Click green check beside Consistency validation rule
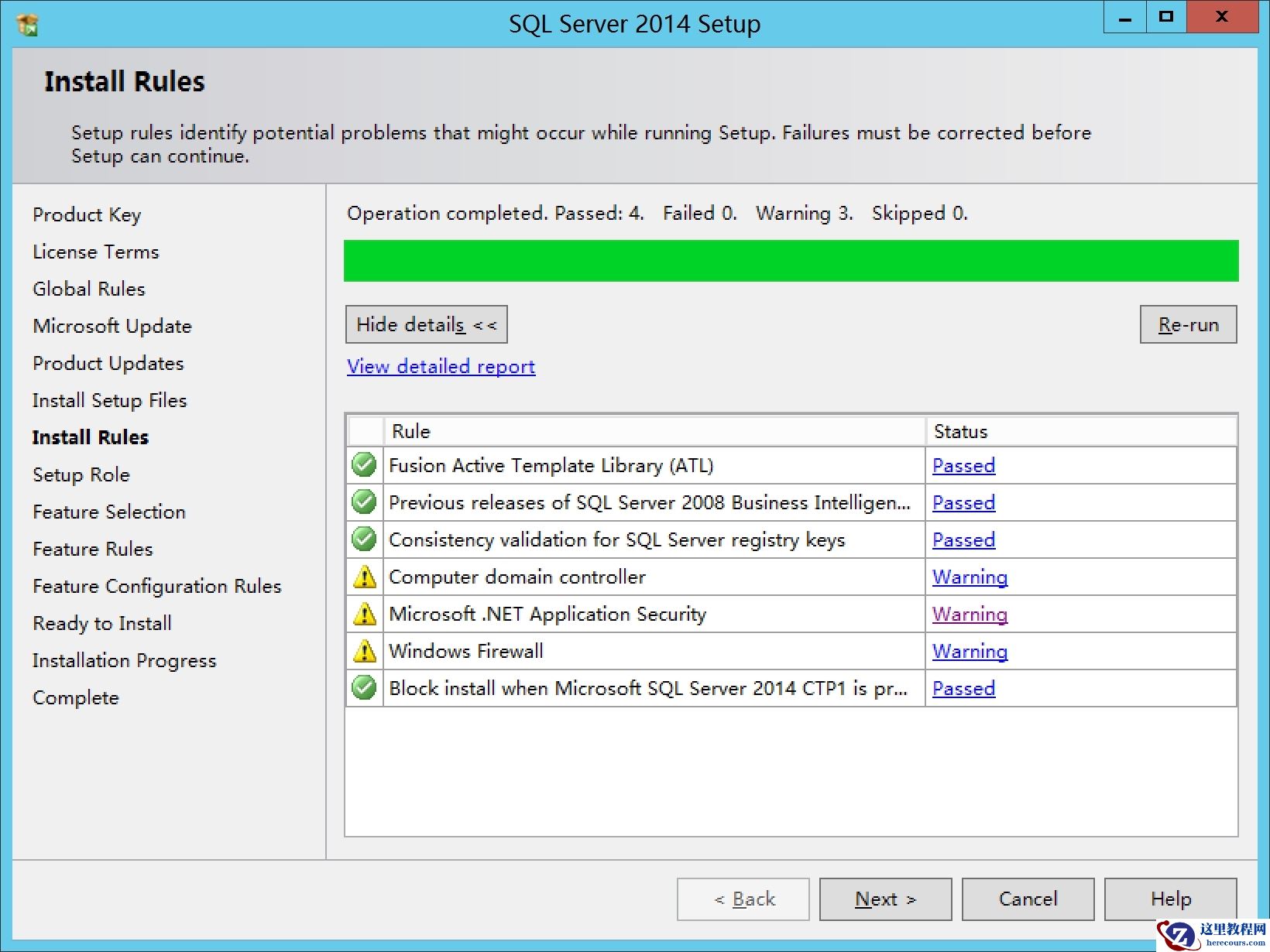This screenshot has width=1270, height=952. (x=364, y=539)
